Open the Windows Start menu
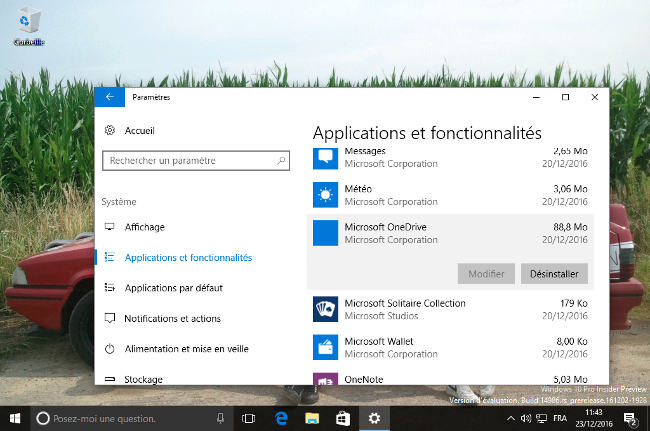The image size is (650, 431). point(15,419)
